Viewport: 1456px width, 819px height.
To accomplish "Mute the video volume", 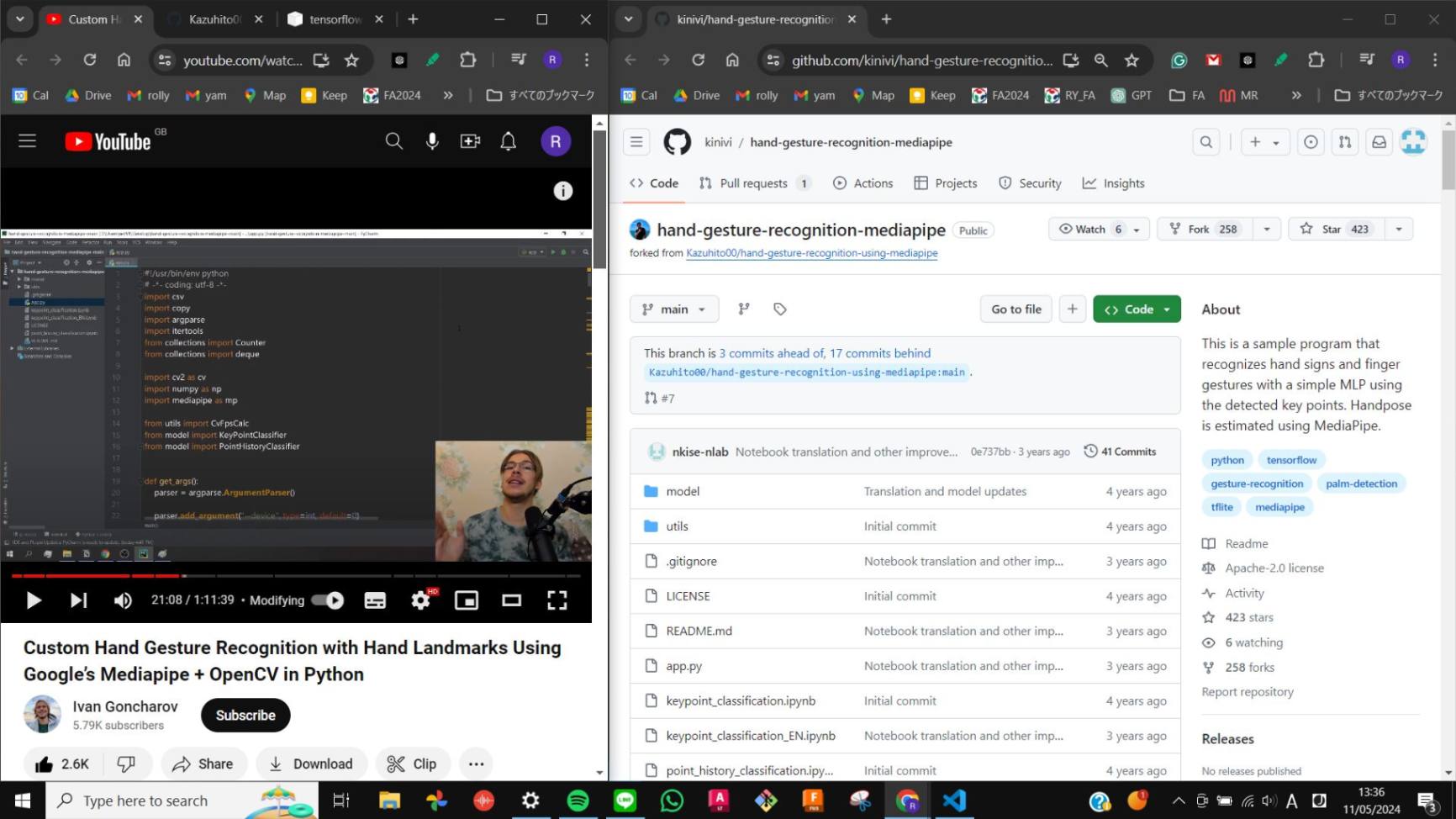I will 123,600.
